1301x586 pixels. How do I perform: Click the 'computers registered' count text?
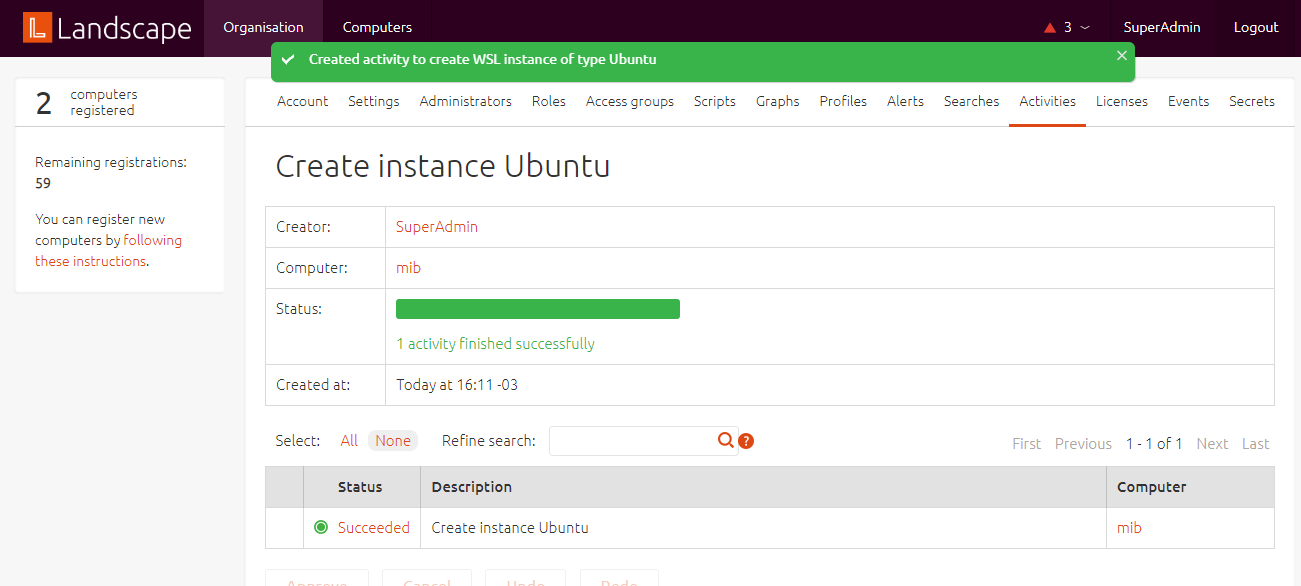point(104,102)
